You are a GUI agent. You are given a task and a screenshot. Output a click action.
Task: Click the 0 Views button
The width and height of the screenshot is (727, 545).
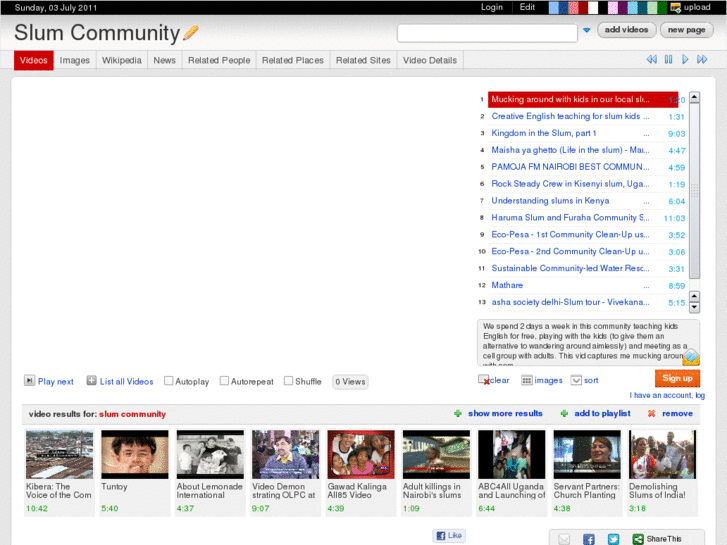tap(350, 382)
